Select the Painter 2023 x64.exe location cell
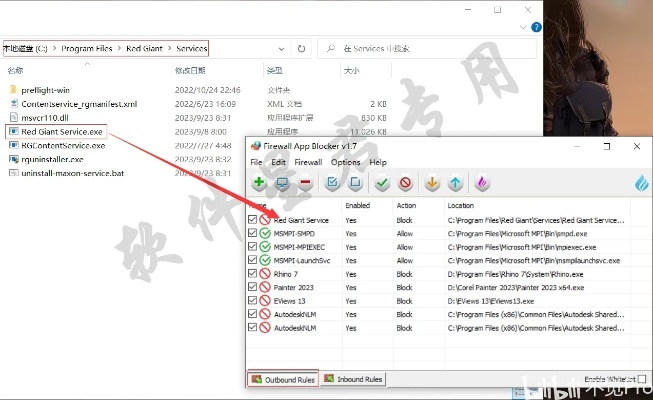 (516, 288)
